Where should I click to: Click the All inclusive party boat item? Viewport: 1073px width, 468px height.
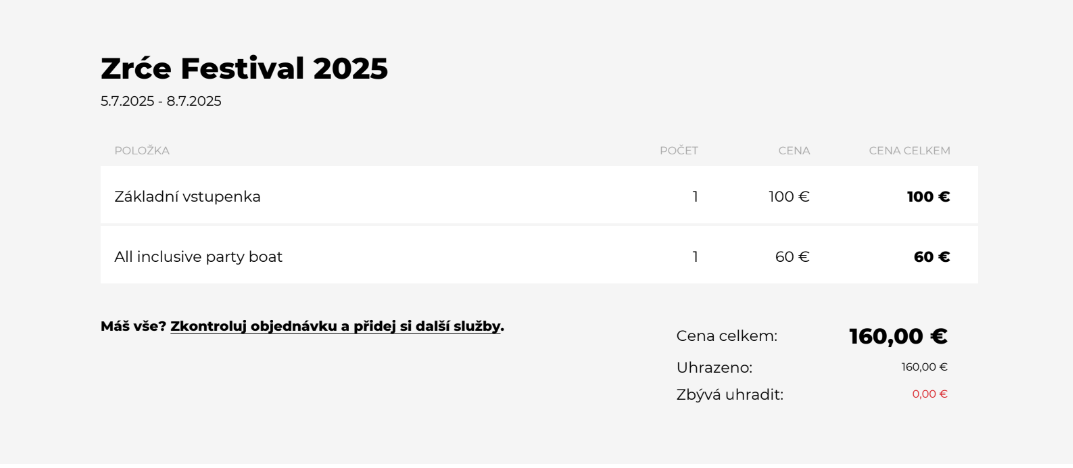pyautogui.click(x=198, y=257)
